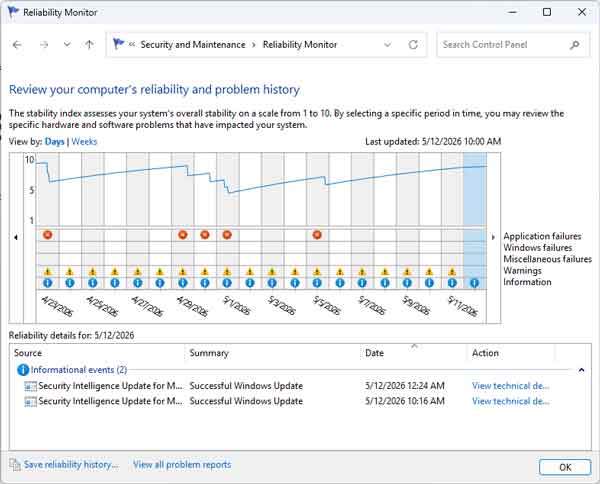Viewport: 600px width, 484px height.
Task: Click the chart's right scroll arrow
Action: click(493, 237)
